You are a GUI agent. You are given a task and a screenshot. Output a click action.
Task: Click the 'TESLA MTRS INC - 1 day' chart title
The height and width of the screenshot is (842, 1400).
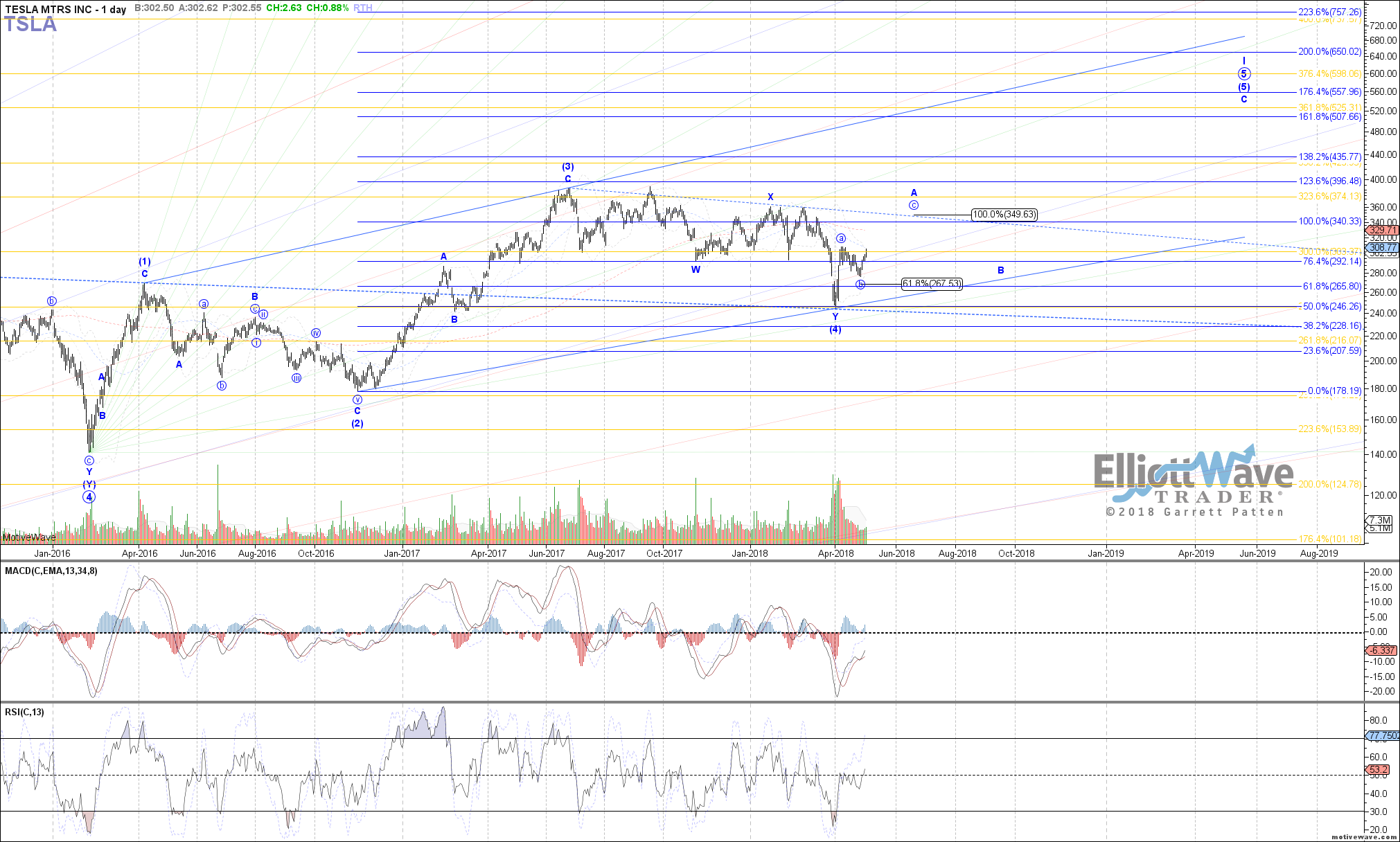click(x=66, y=9)
